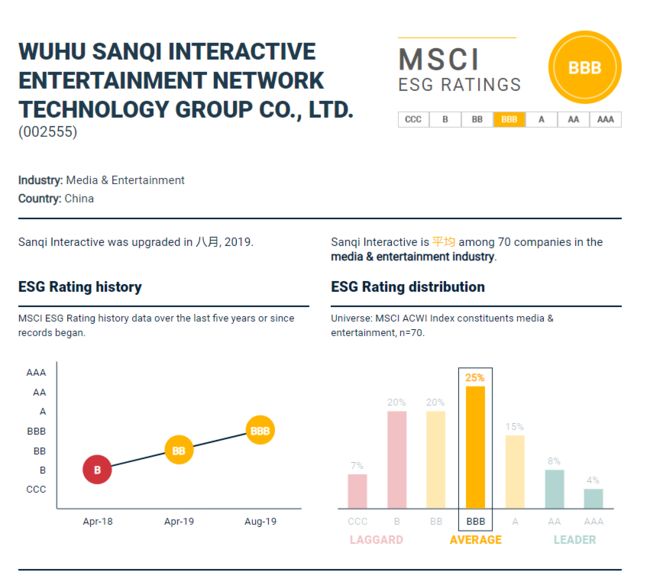This screenshot has width=650, height=582.
Task: Open the media & entertainment industry link
Action: [x=412, y=257]
